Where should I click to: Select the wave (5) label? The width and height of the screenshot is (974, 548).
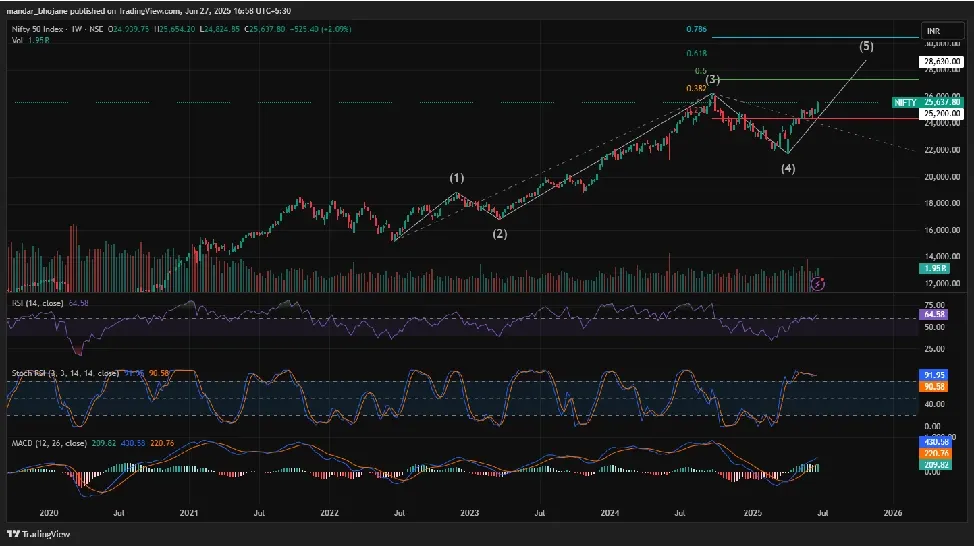point(867,46)
